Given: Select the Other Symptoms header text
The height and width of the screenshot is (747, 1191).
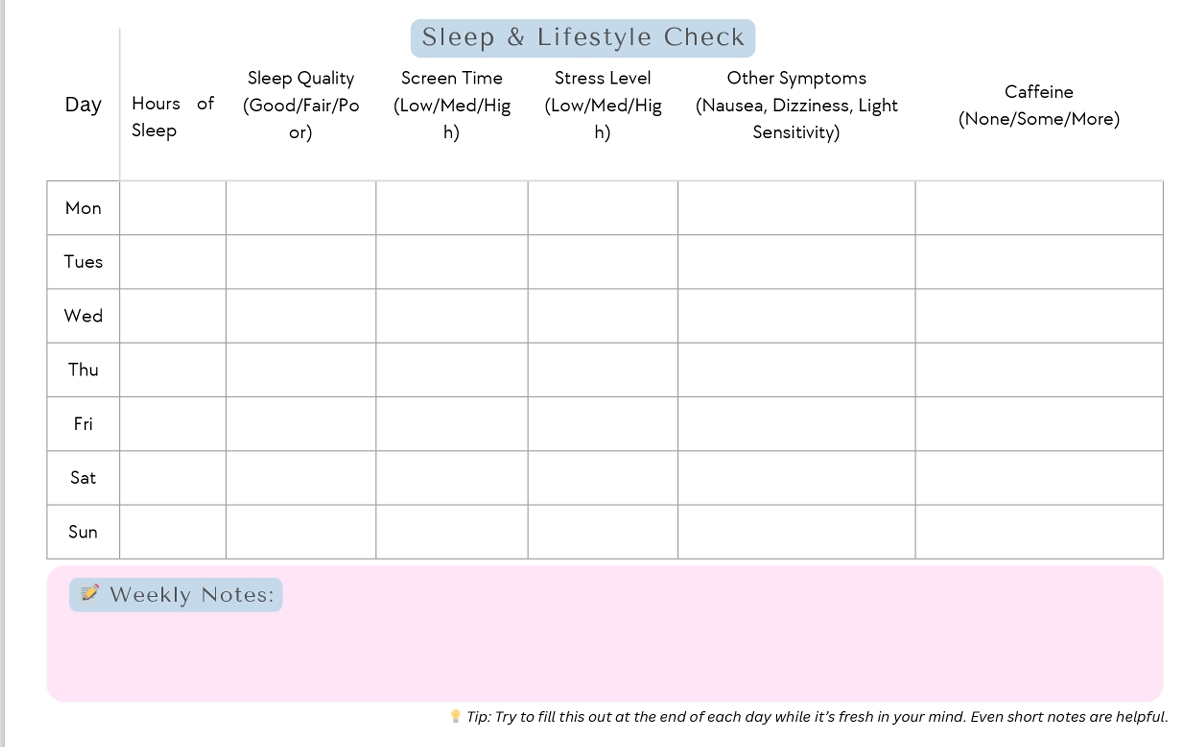Looking at the screenshot, I should point(796,105).
